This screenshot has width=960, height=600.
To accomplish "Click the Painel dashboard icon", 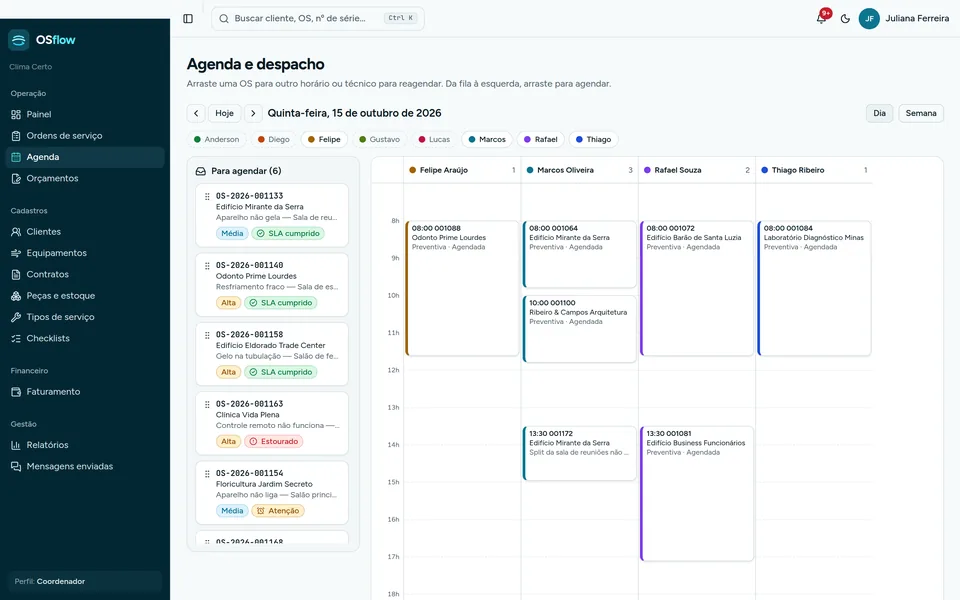I will (x=16, y=114).
